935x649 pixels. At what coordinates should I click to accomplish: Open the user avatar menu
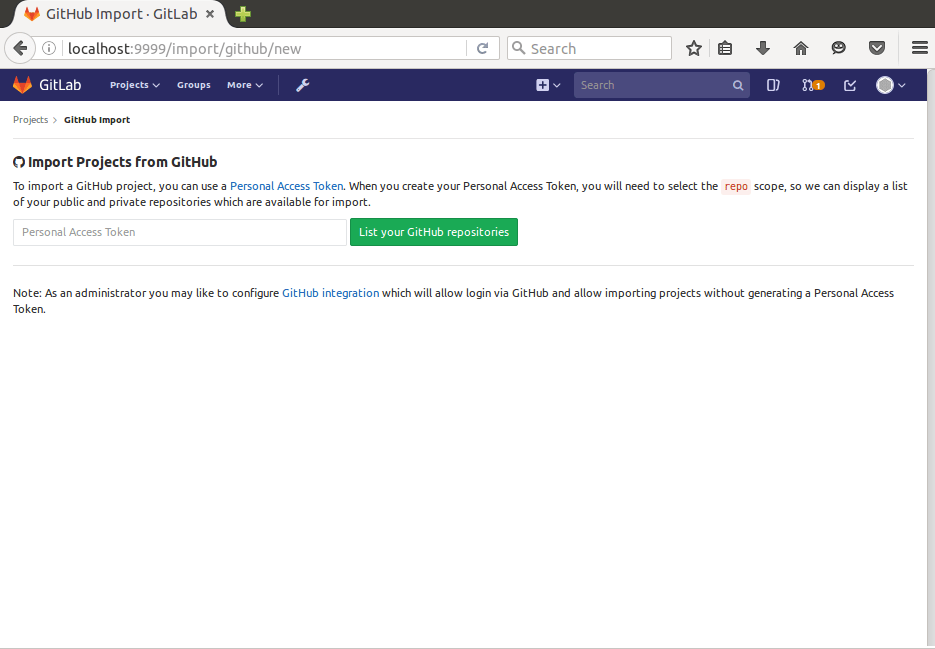[890, 85]
